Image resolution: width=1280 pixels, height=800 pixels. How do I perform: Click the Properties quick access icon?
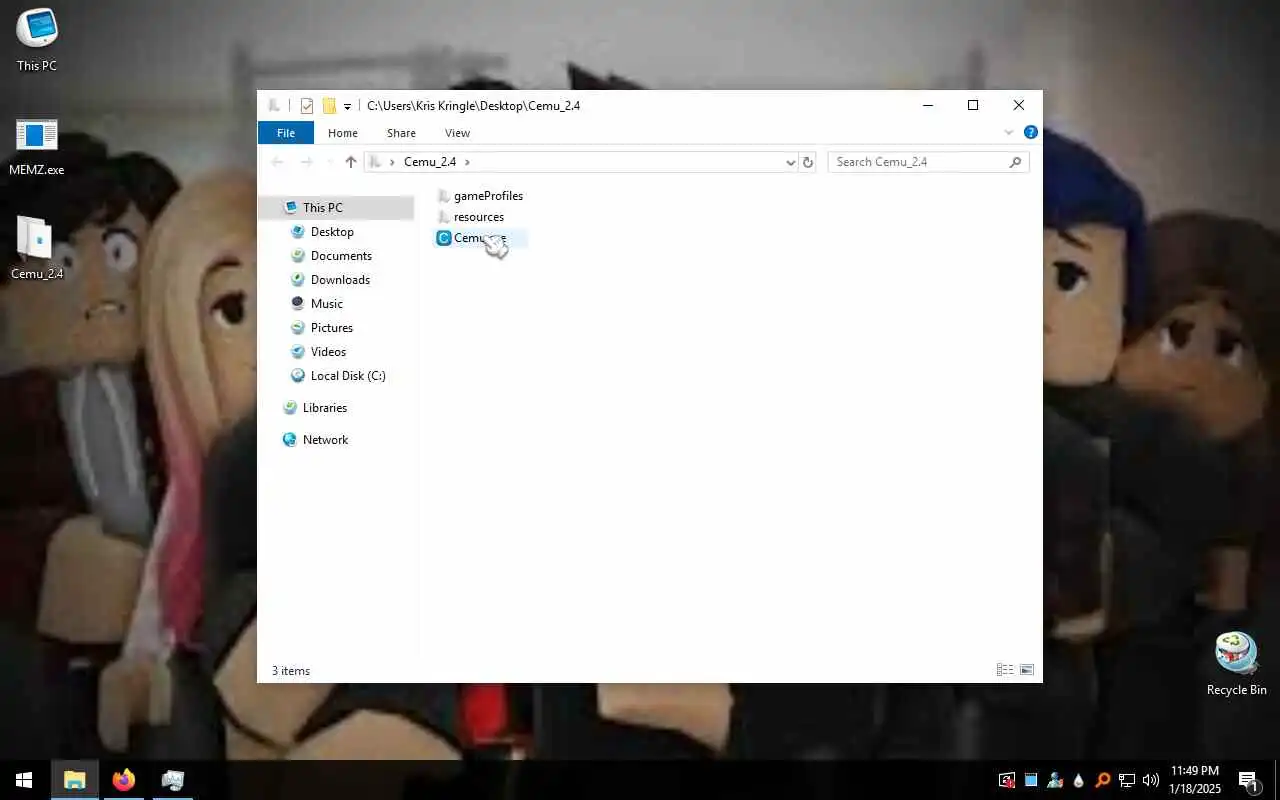click(x=307, y=106)
